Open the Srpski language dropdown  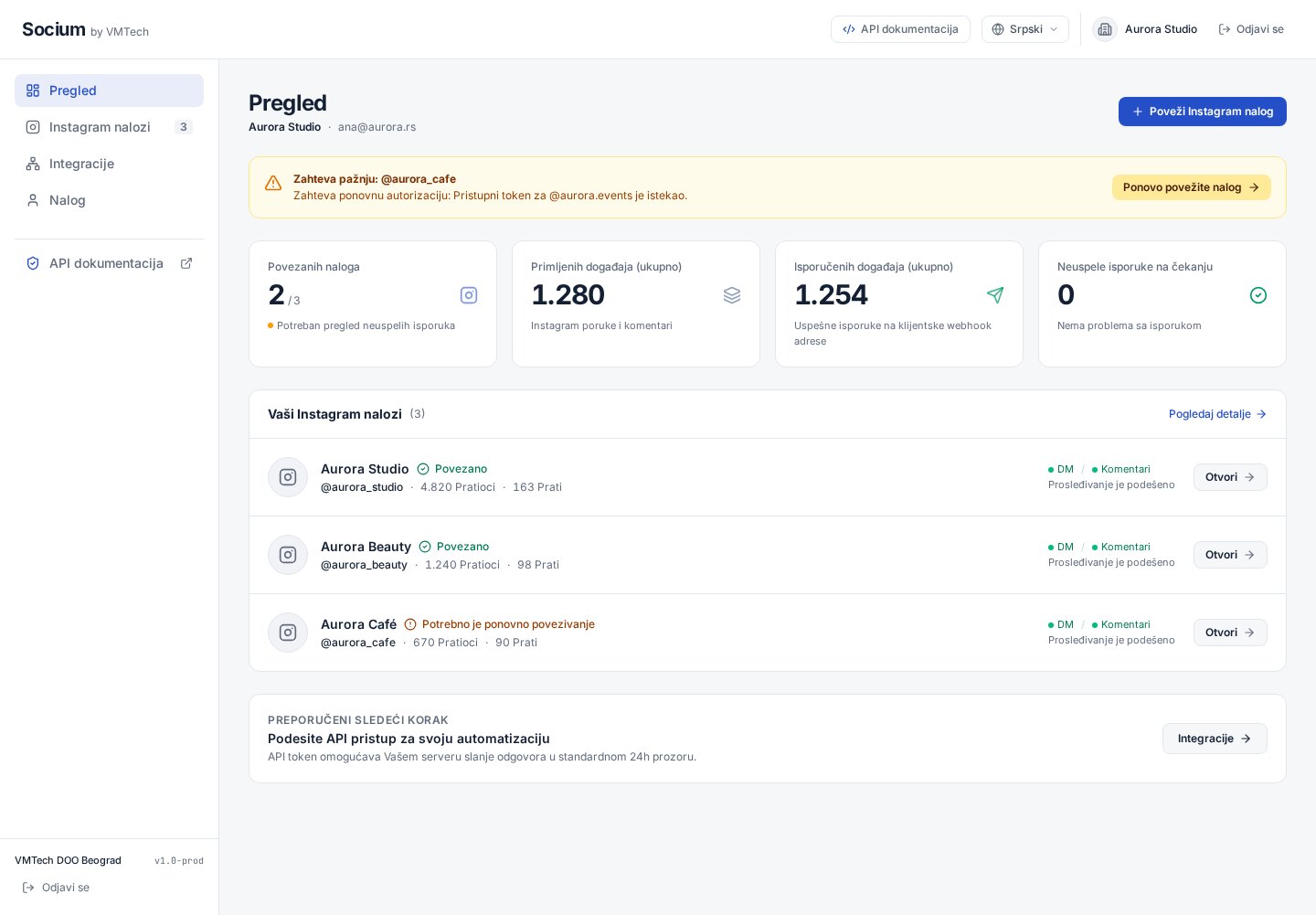click(1024, 29)
